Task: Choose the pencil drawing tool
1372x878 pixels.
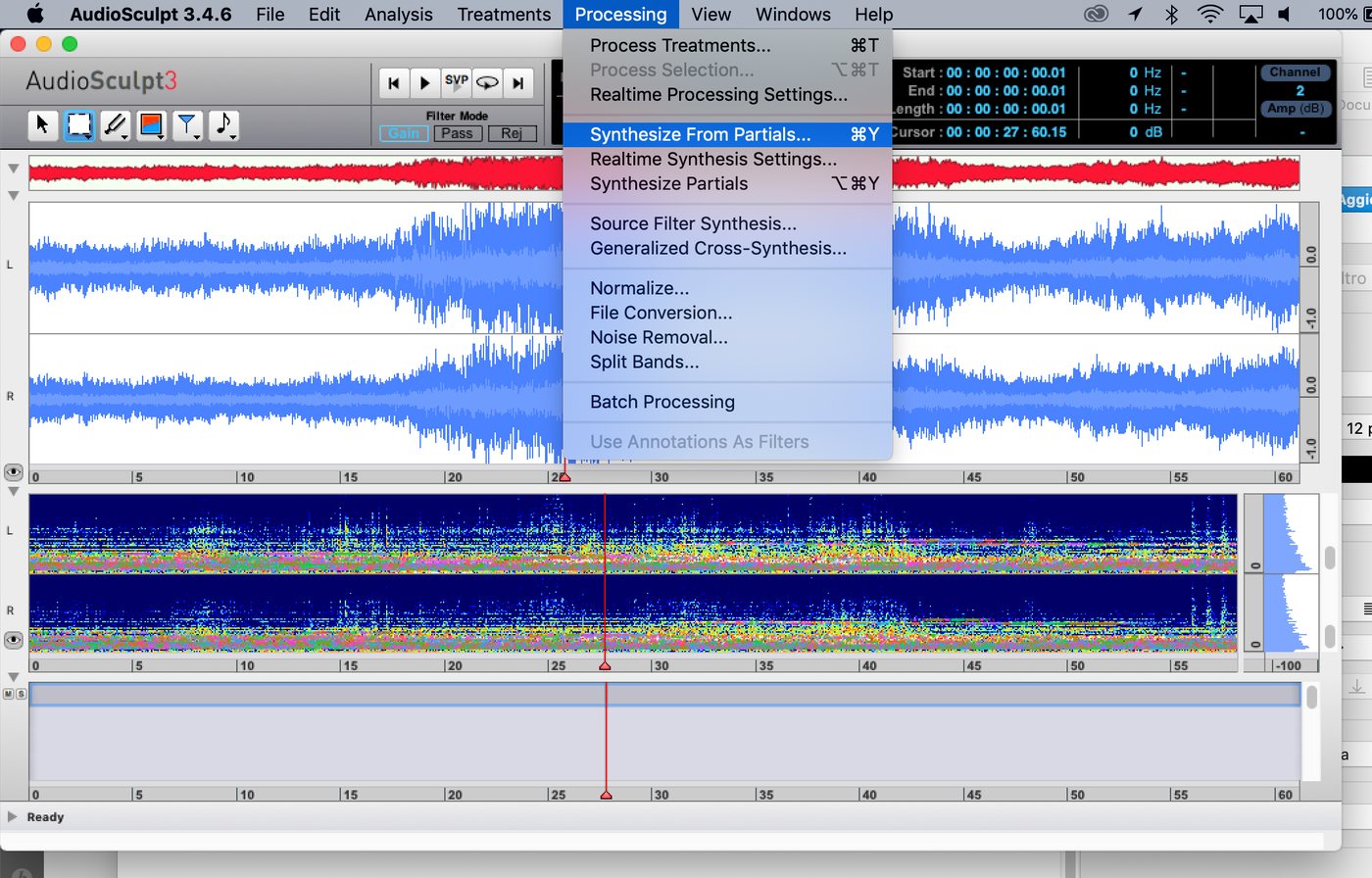Action: [x=114, y=124]
